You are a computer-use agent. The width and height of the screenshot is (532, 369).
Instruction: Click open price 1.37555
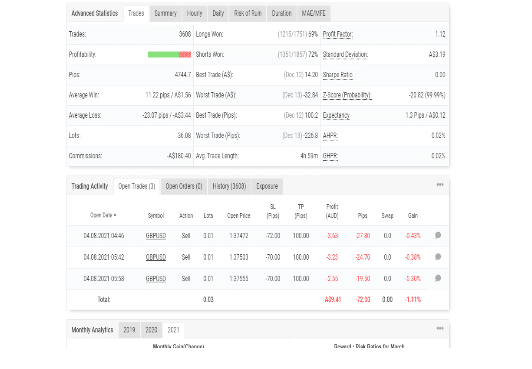tap(239, 278)
